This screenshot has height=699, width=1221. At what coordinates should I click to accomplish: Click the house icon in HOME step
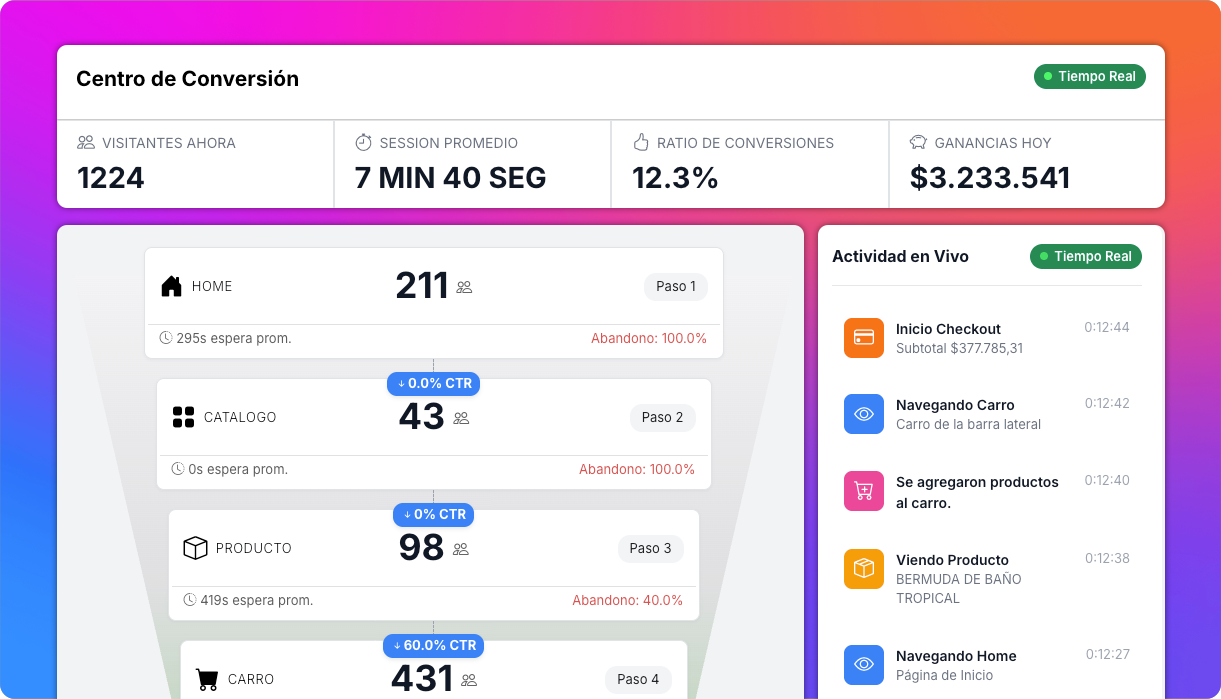click(172, 286)
